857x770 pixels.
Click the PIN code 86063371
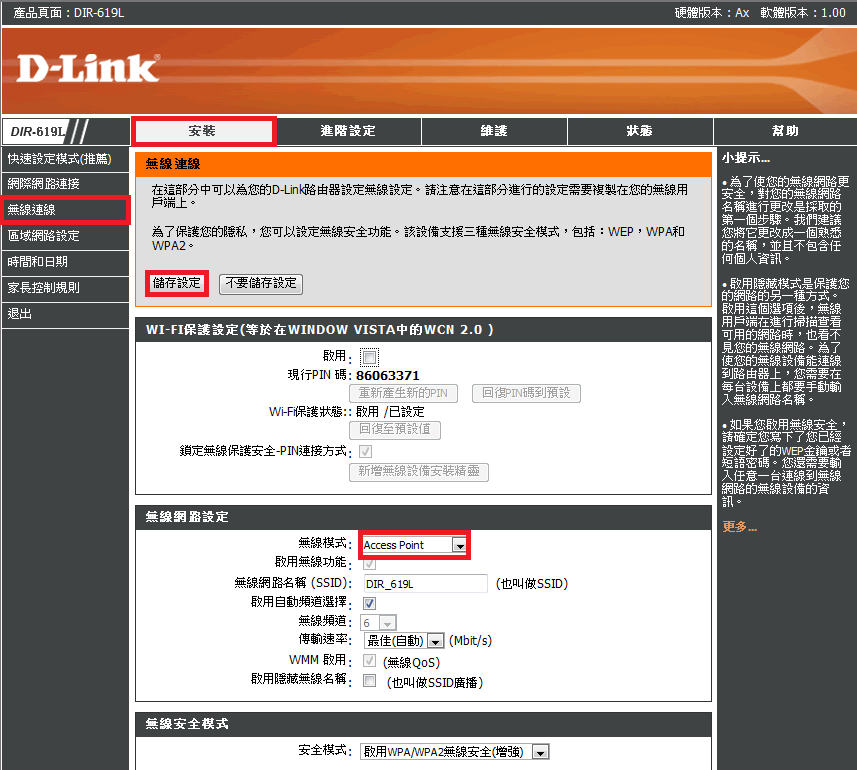point(388,376)
